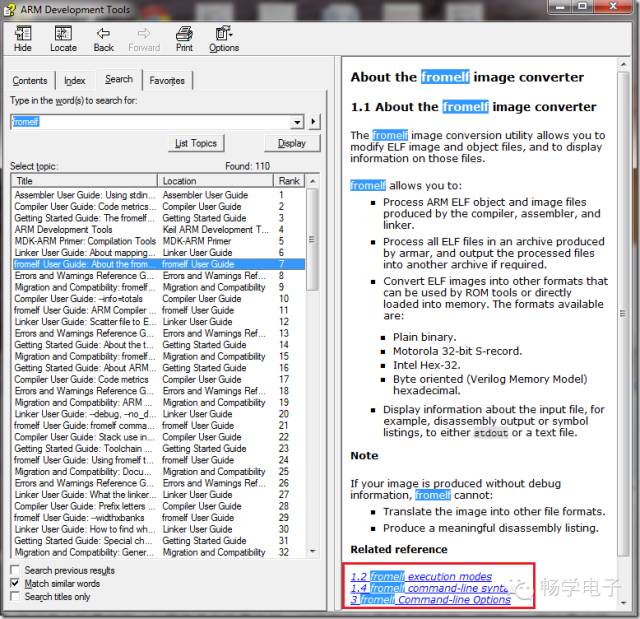Image resolution: width=640 pixels, height=619 pixels.
Task: Select fromelf User Guide: --widthxbanks result
Action: tap(158, 517)
